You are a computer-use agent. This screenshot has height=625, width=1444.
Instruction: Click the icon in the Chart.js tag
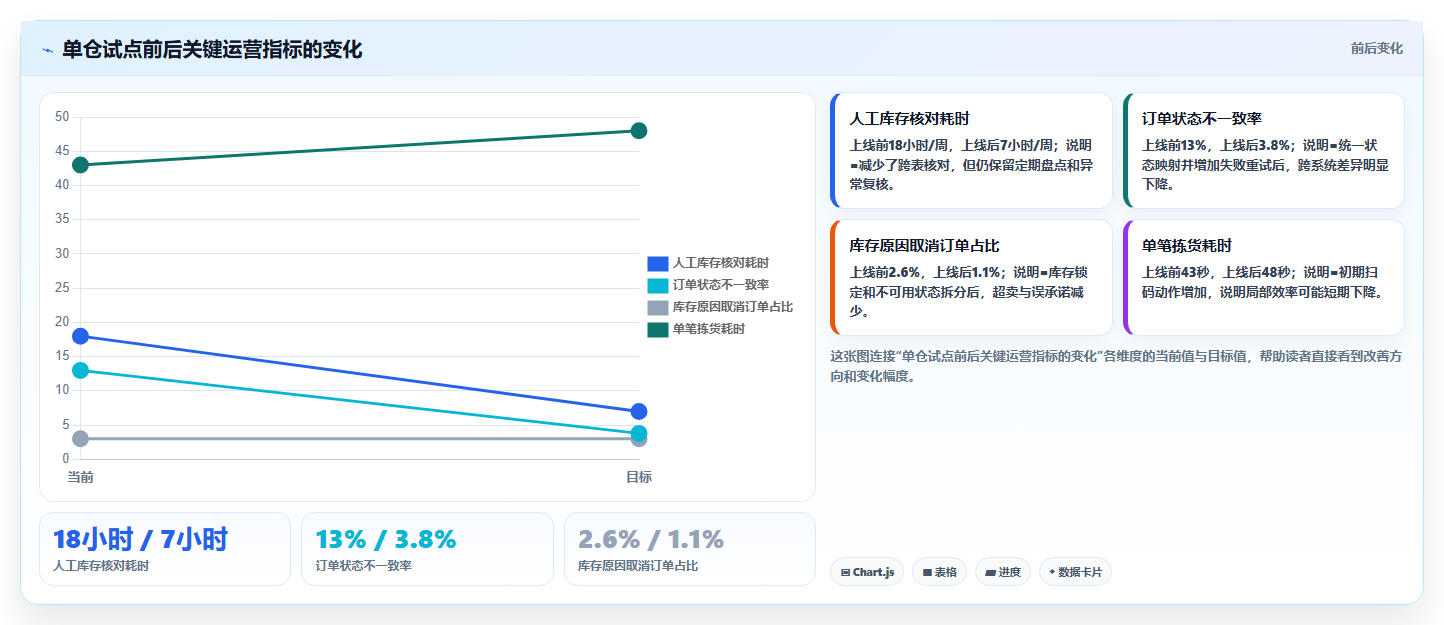coord(846,573)
